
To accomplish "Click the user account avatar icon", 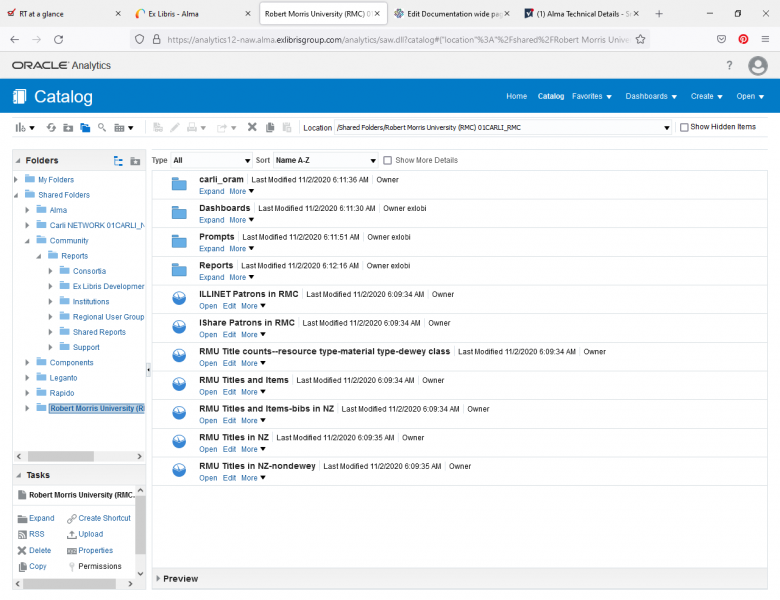I will tap(758, 65).
